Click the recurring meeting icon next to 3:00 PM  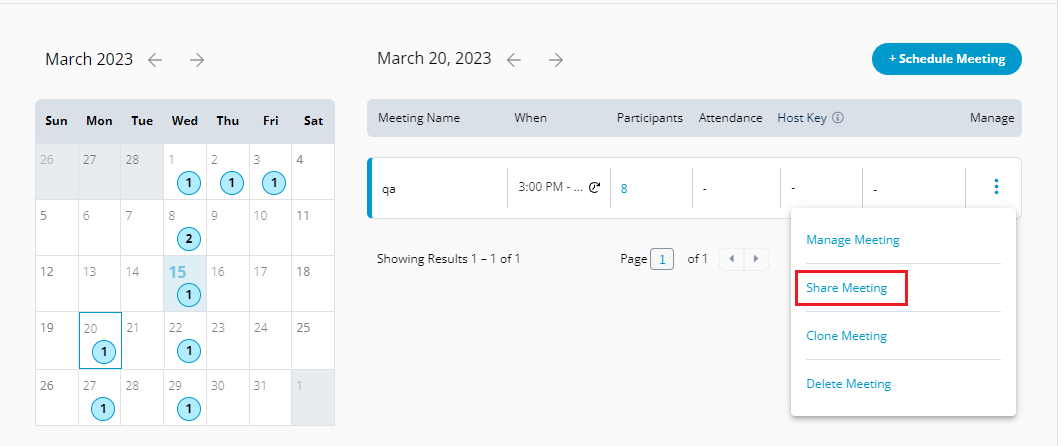[594, 188]
